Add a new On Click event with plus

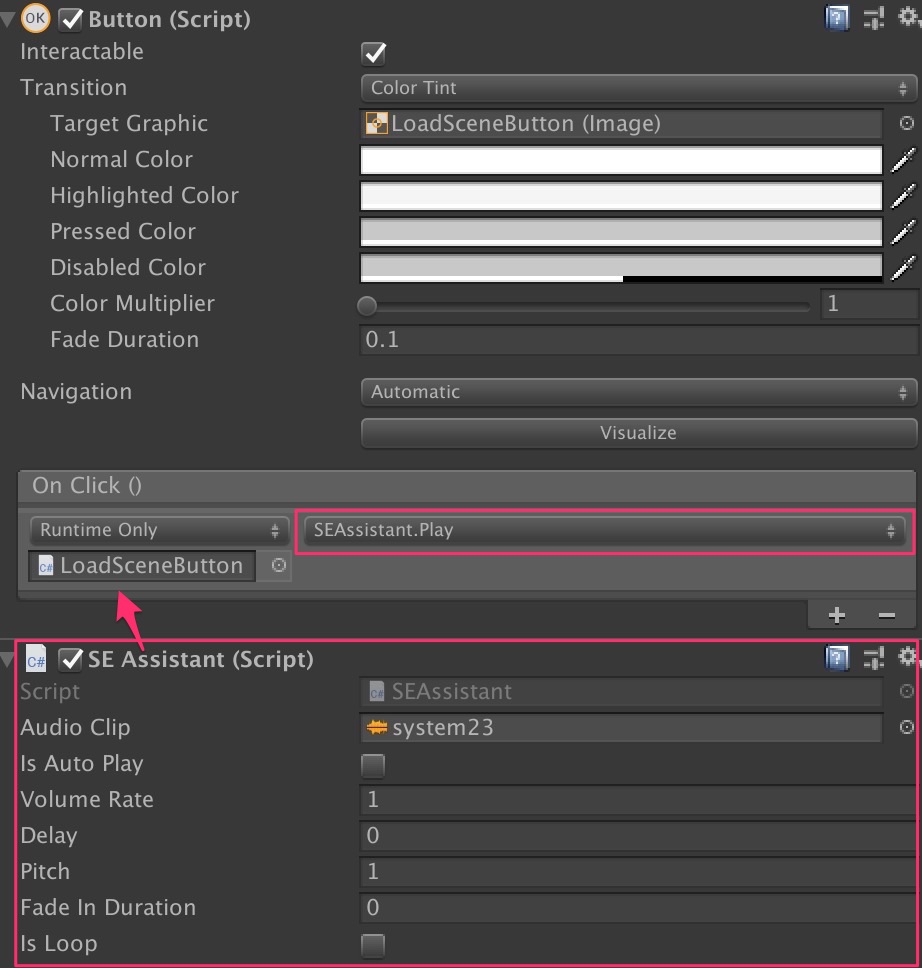837,615
